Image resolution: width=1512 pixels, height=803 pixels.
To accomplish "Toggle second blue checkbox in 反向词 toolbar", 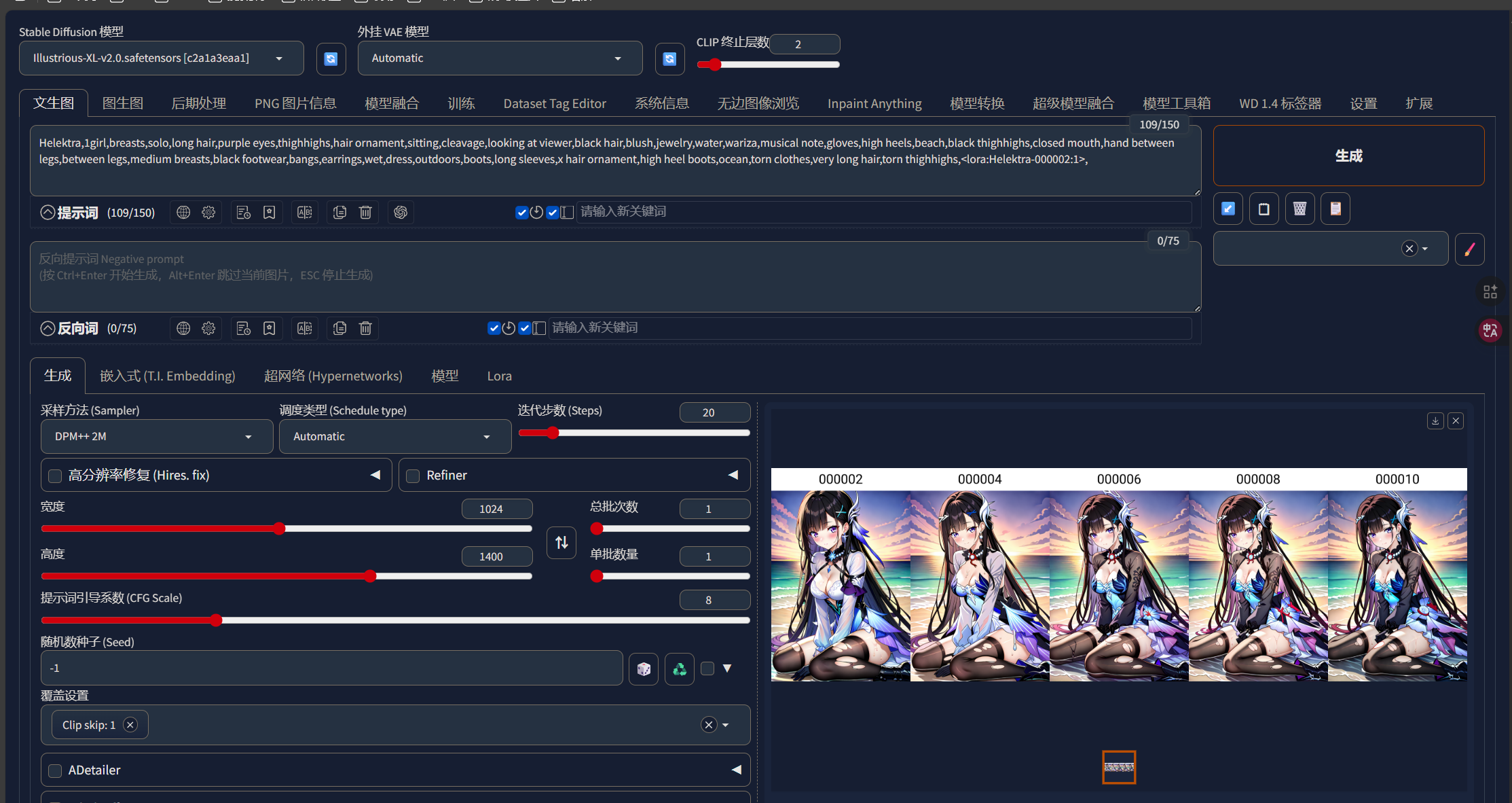I will (x=525, y=329).
